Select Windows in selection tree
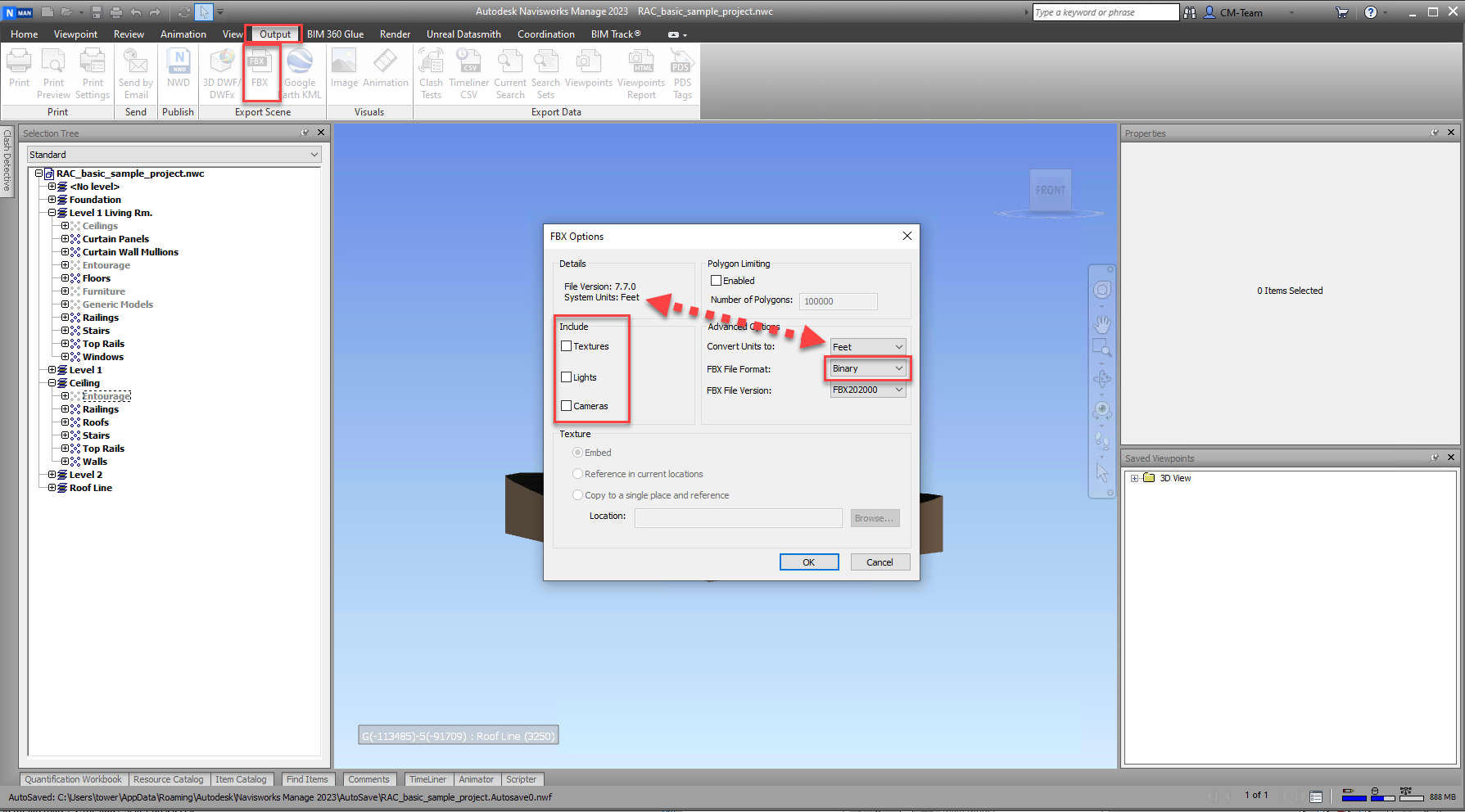 (x=103, y=357)
